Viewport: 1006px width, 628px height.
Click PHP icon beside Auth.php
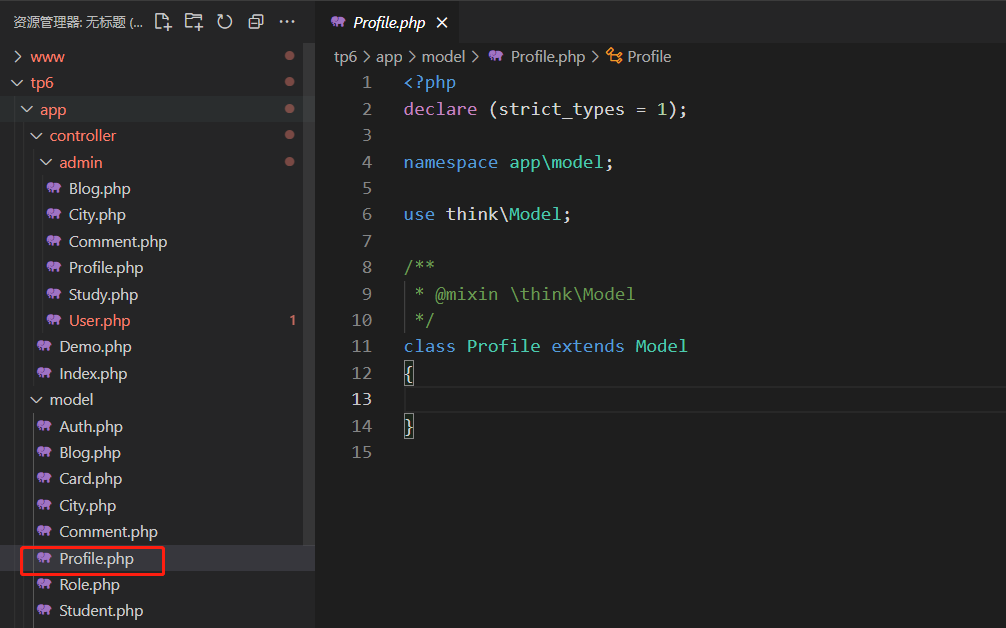(x=44, y=426)
